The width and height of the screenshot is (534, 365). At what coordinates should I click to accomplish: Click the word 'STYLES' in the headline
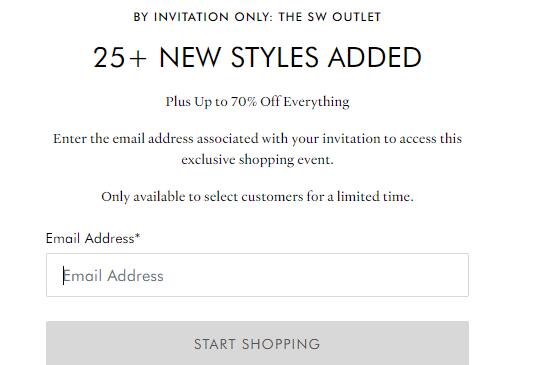click(x=275, y=57)
